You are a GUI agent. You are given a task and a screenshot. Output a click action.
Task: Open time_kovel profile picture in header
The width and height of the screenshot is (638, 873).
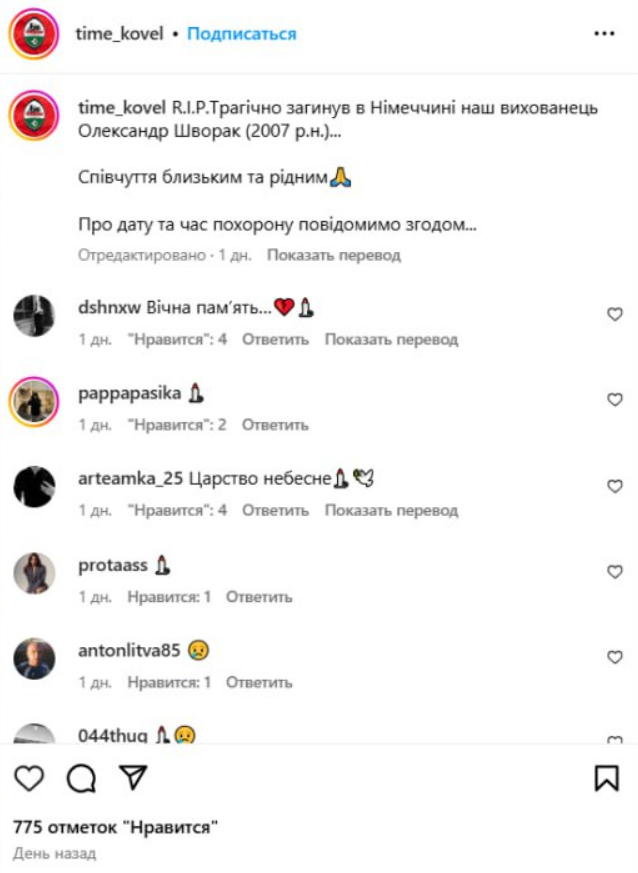click(34, 34)
